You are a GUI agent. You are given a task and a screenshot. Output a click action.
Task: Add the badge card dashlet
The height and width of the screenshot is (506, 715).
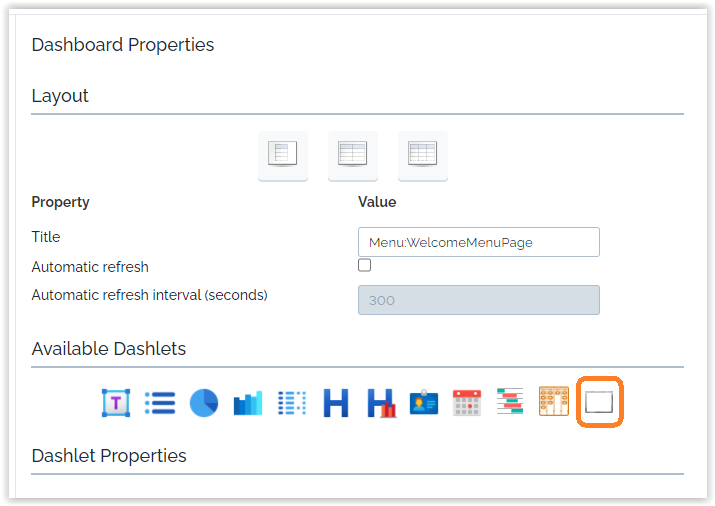tap(424, 403)
